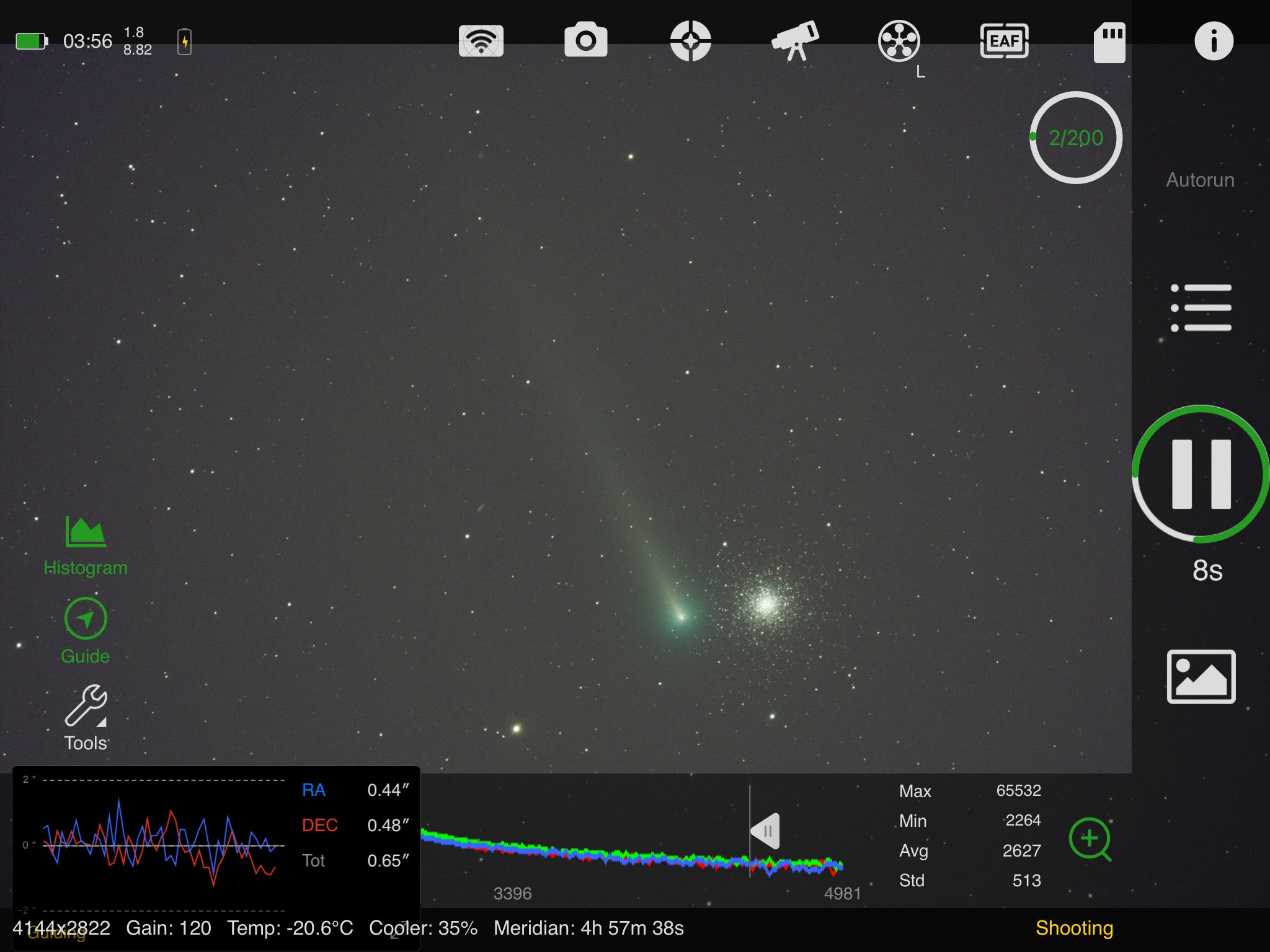Open the guiding crosshair settings icon
Viewport: 1270px width, 952px height.
690,41
